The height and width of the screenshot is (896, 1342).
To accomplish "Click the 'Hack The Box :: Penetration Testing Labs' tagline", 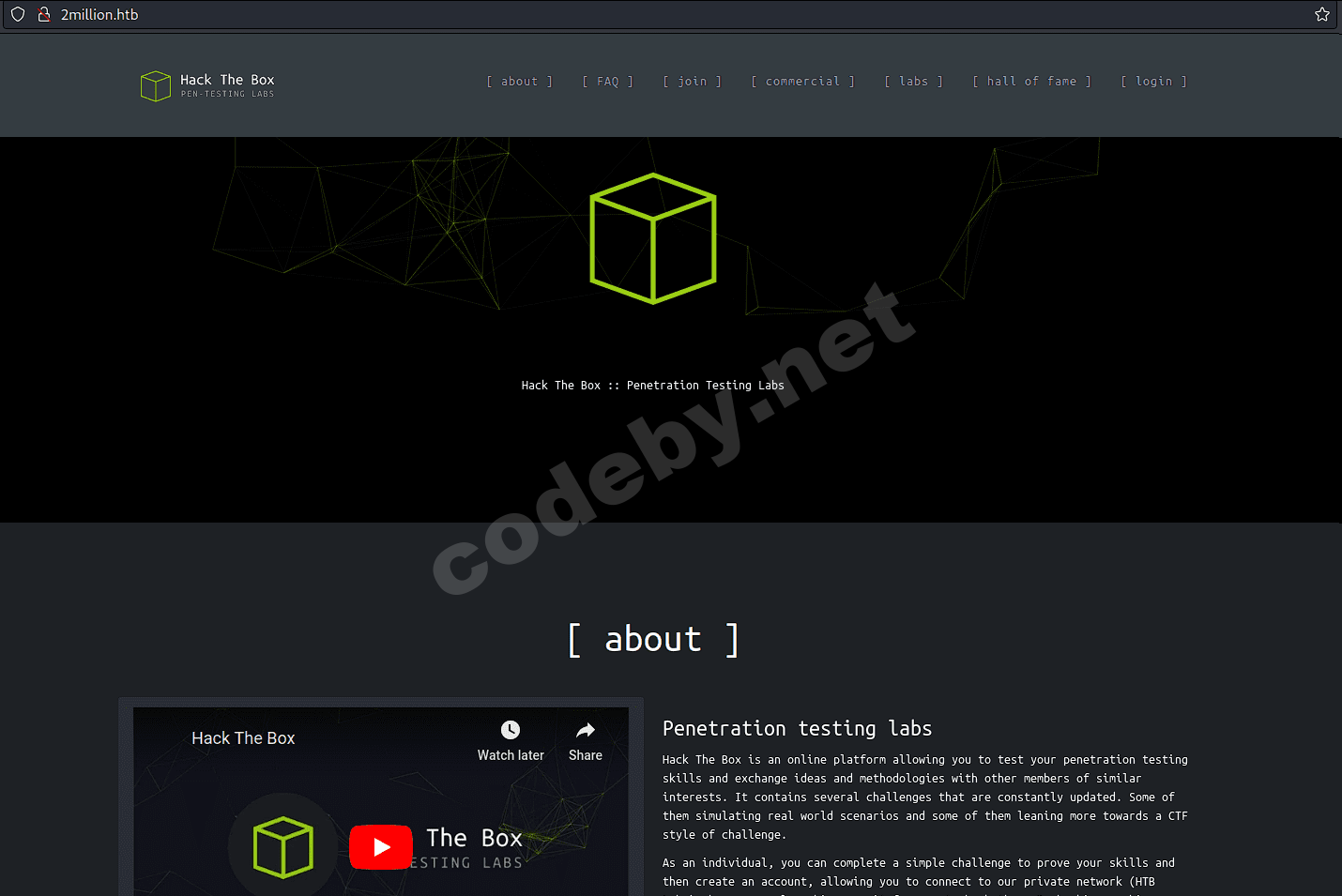I will pyautogui.click(x=653, y=386).
